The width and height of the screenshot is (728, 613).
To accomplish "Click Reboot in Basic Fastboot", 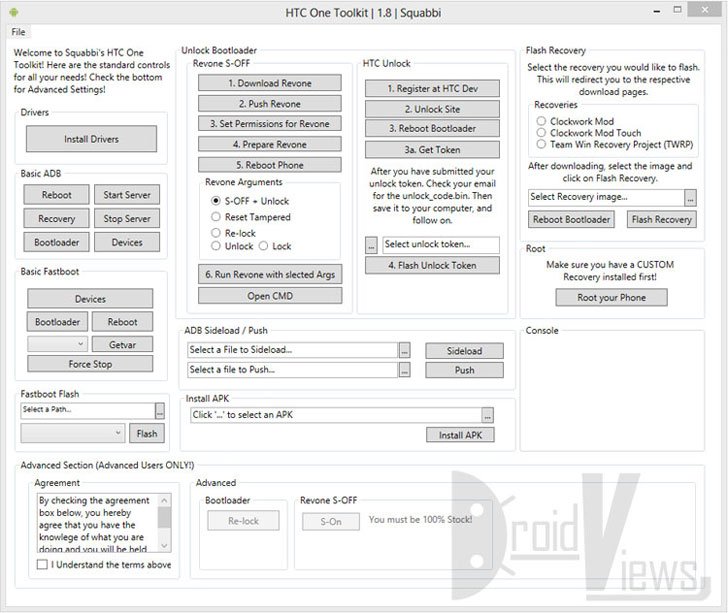I will (x=123, y=322).
